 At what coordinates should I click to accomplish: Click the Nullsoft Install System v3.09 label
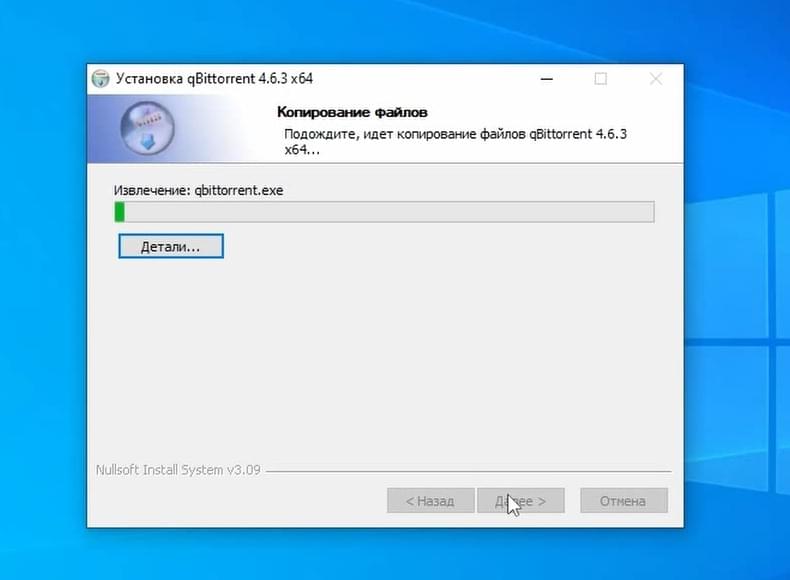178,470
